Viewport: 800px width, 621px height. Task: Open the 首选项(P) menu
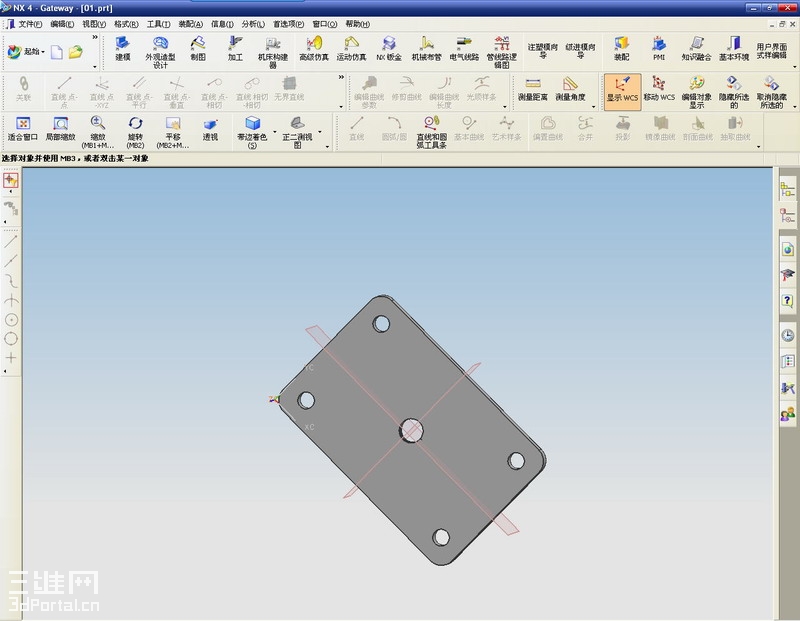[x=288, y=24]
